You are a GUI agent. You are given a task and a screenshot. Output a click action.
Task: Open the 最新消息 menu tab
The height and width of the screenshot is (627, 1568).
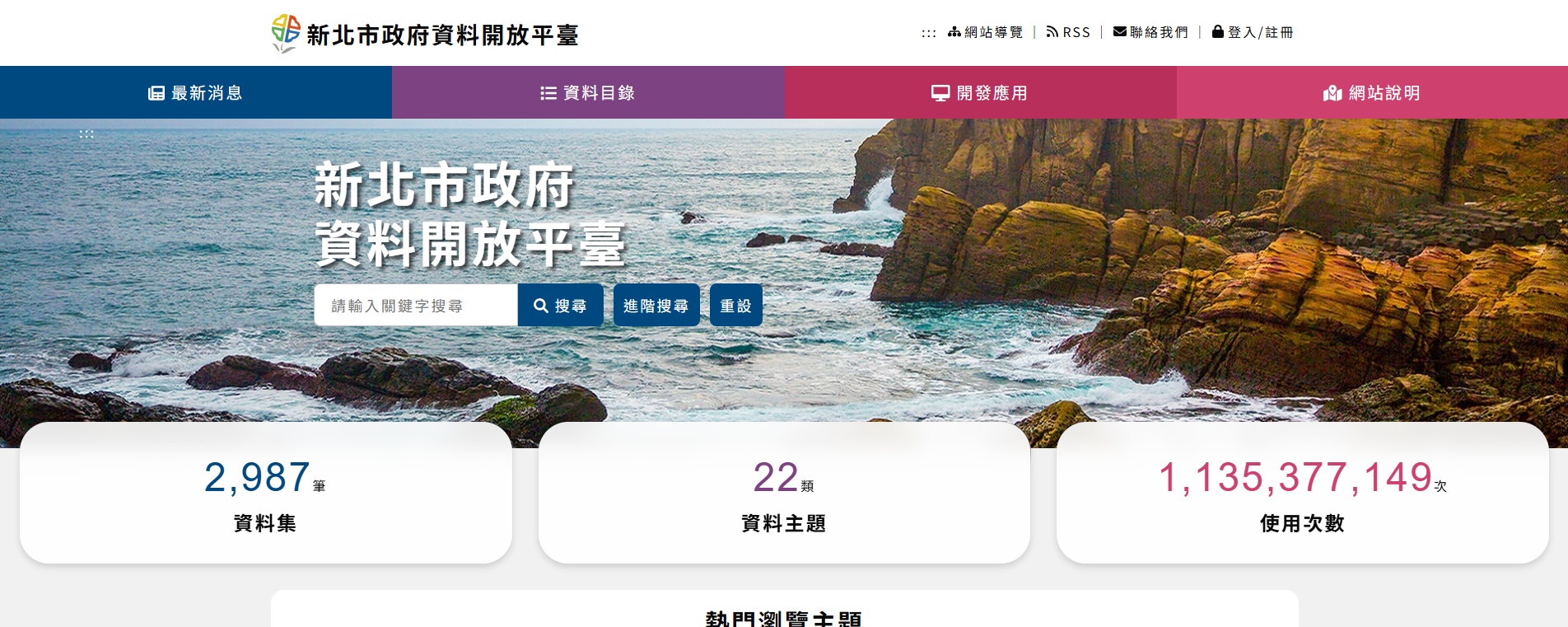pyautogui.click(x=196, y=92)
